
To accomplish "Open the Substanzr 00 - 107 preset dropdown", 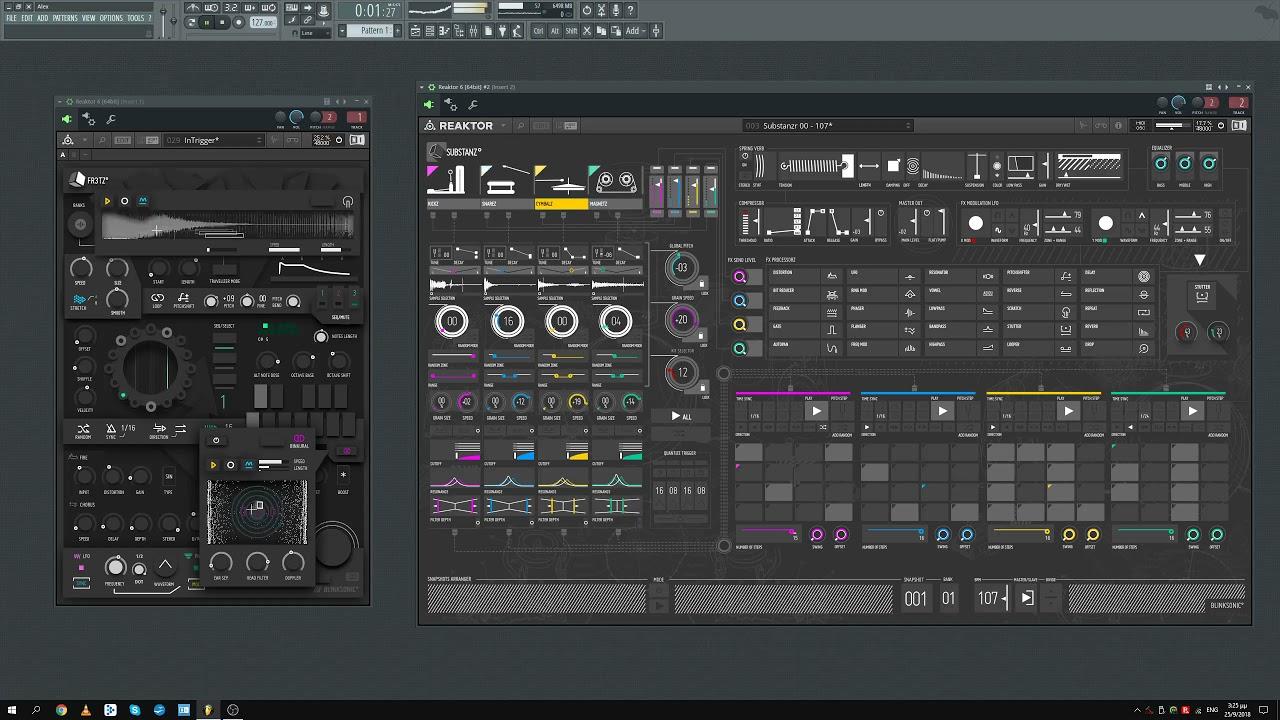I will (x=828, y=126).
